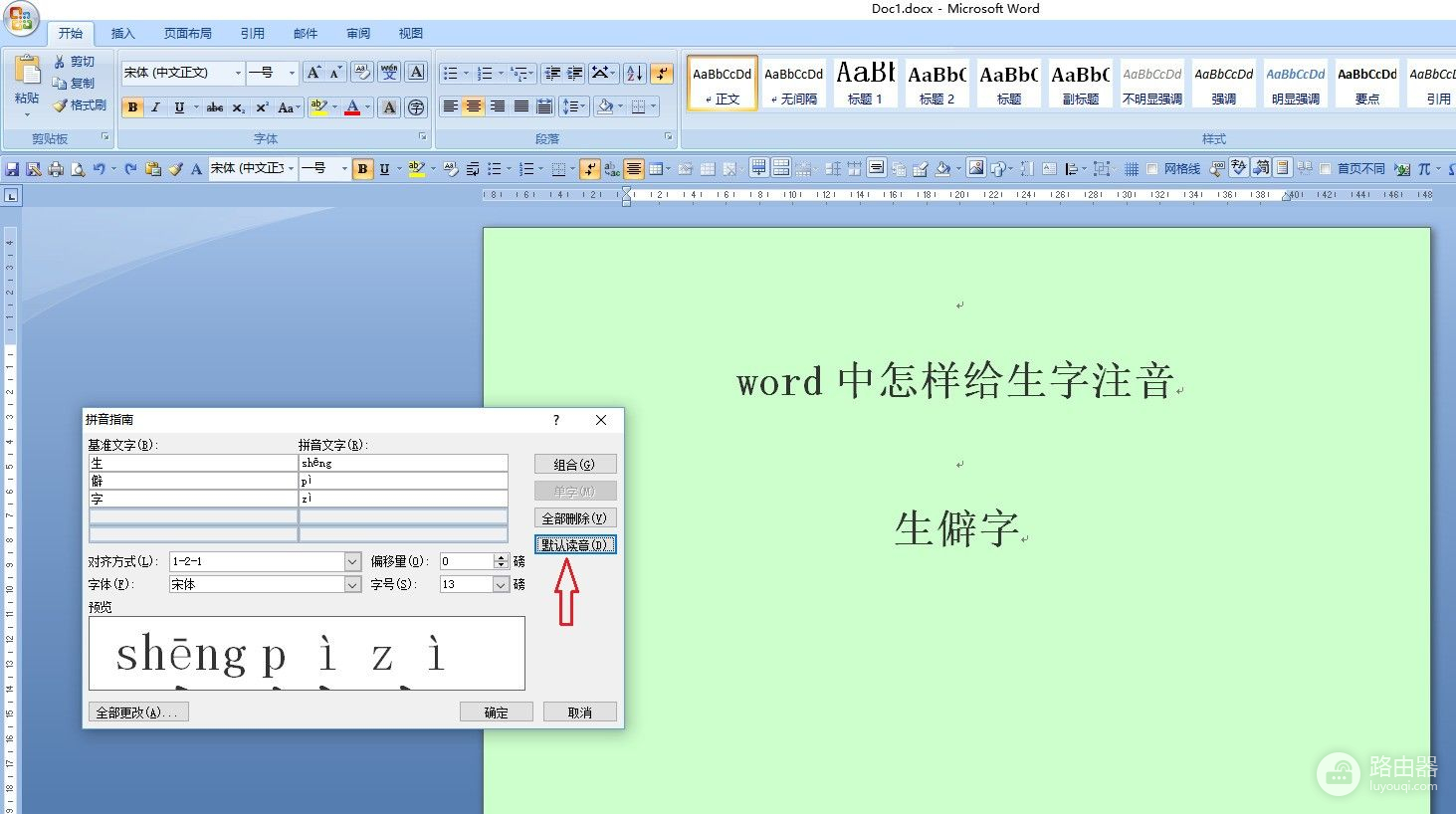1456x814 pixels.
Task: Open the Phonetic Guide (wén) icon in ribbon
Action: coord(389,73)
